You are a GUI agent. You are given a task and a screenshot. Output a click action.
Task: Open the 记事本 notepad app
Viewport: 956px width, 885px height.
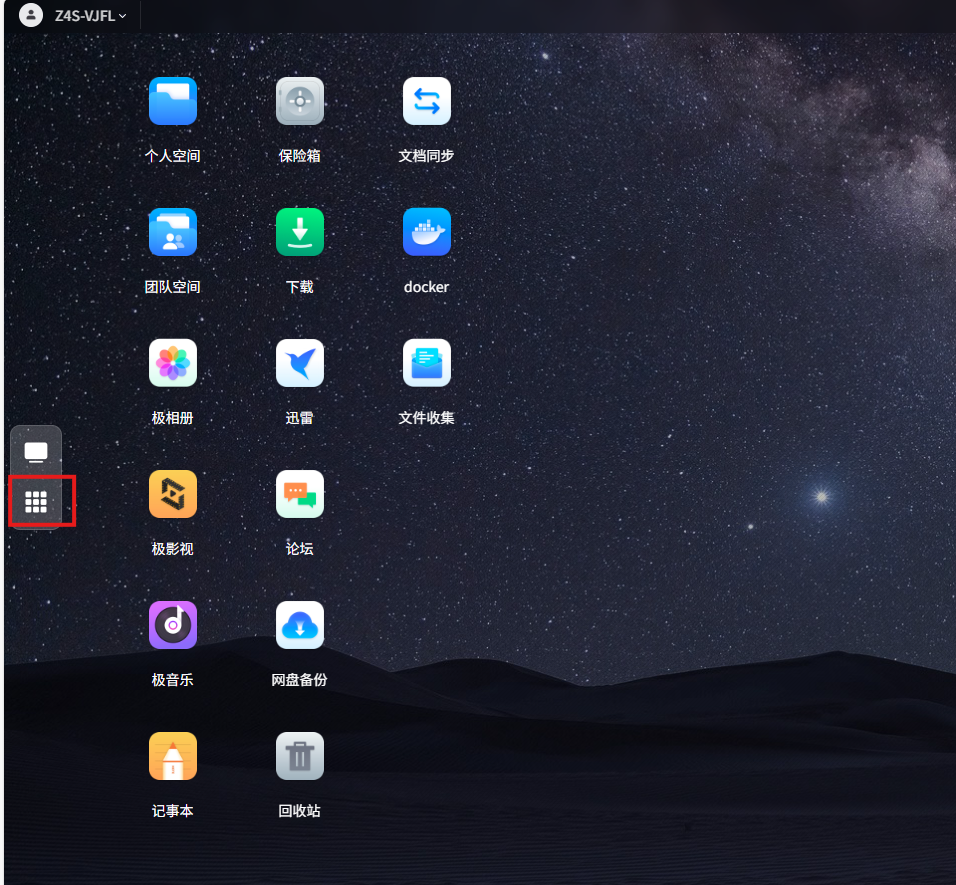[x=173, y=756]
